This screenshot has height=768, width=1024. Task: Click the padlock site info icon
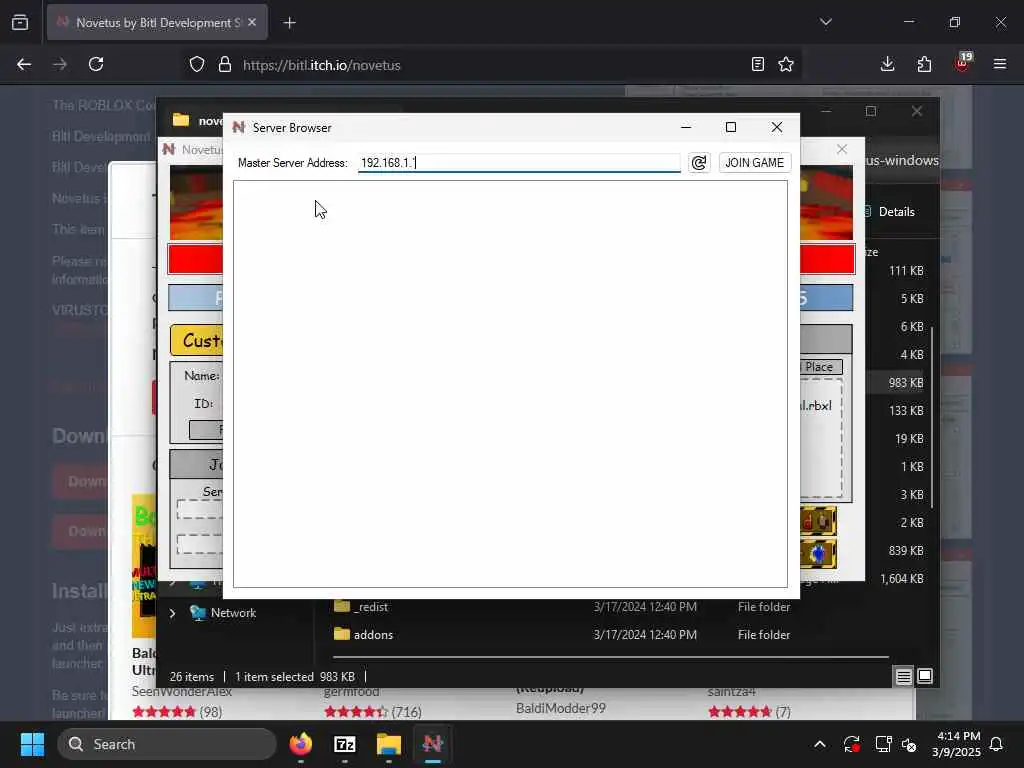coord(225,65)
